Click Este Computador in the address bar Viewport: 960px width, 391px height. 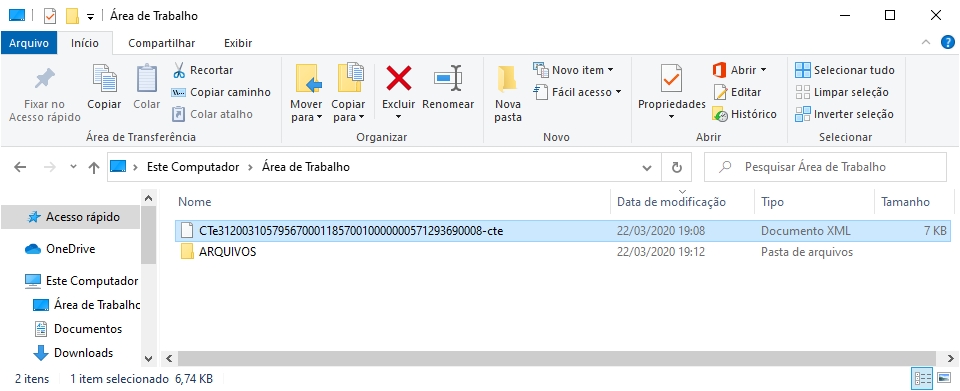click(x=193, y=166)
